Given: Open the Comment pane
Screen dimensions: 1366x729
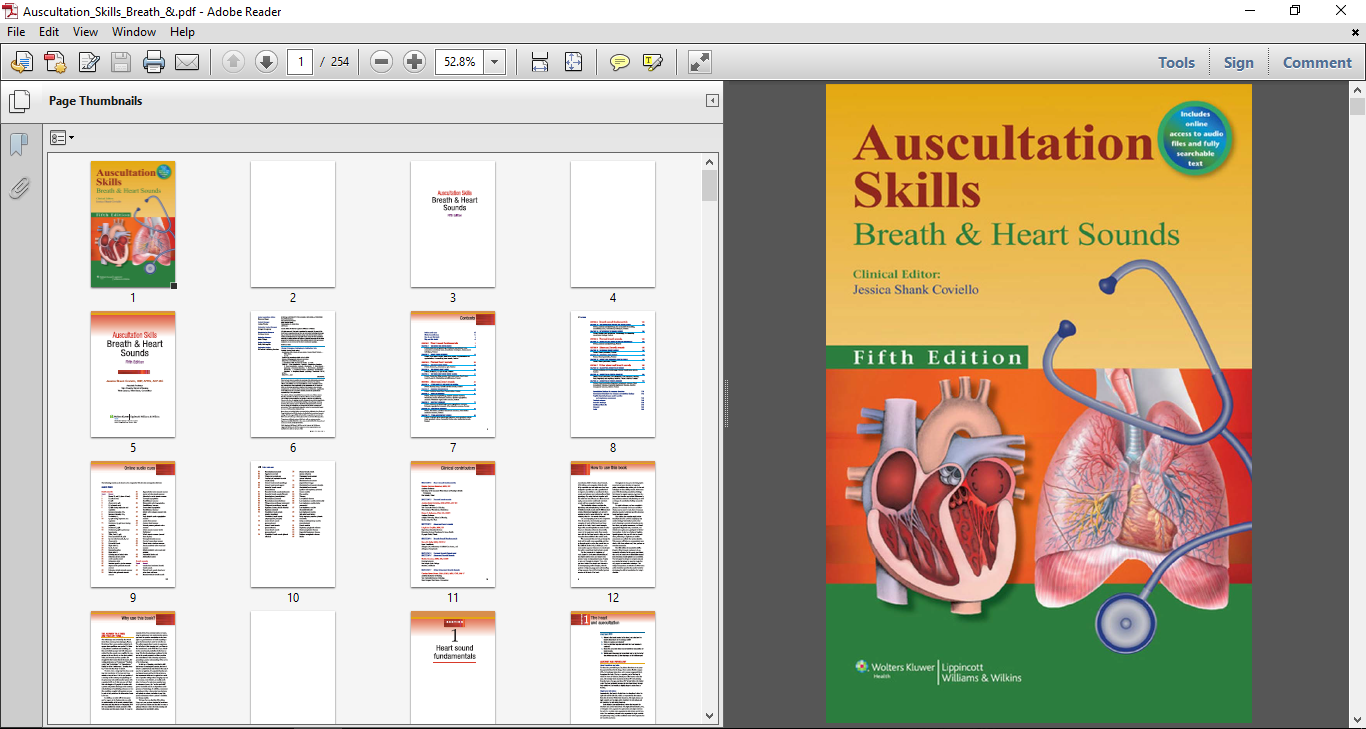Looking at the screenshot, I should (1317, 62).
